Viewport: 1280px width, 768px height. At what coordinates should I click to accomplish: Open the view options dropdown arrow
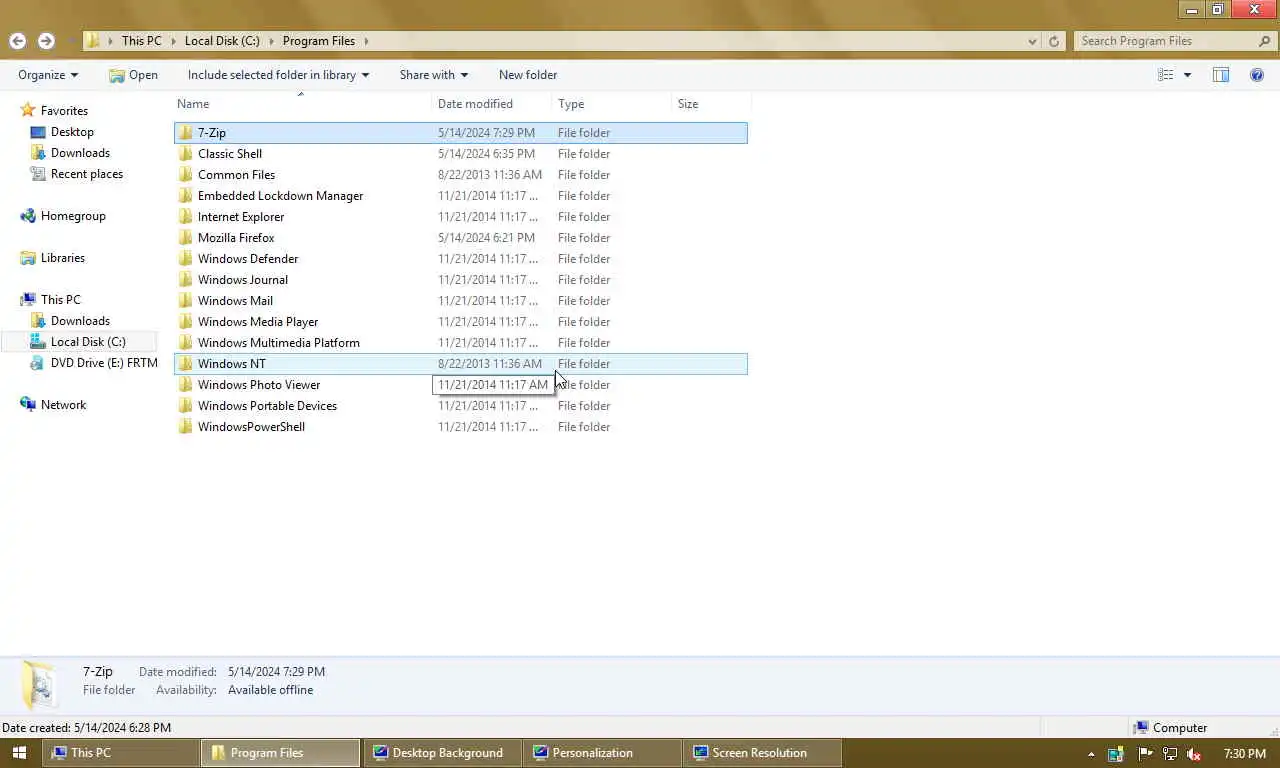(x=1187, y=75)
